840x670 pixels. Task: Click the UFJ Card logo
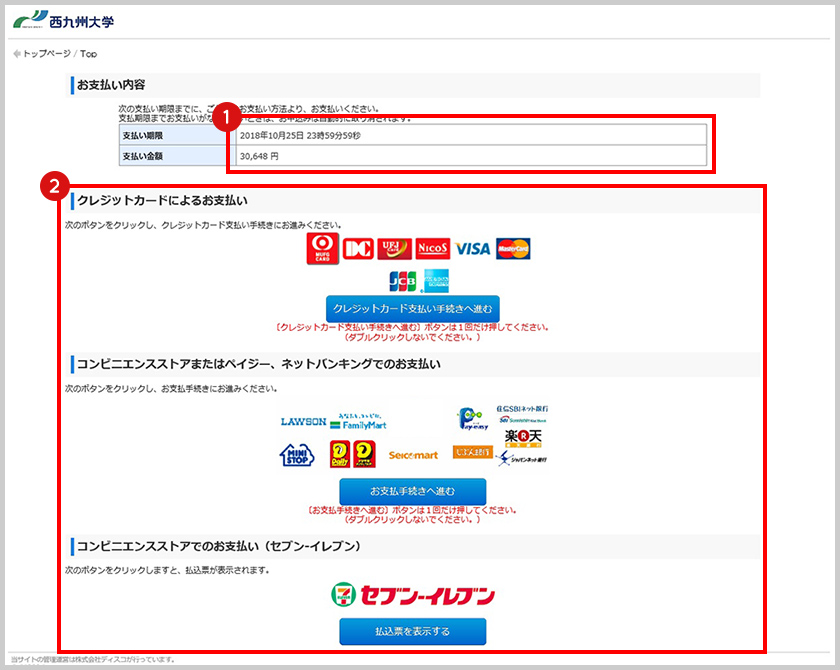394,249
